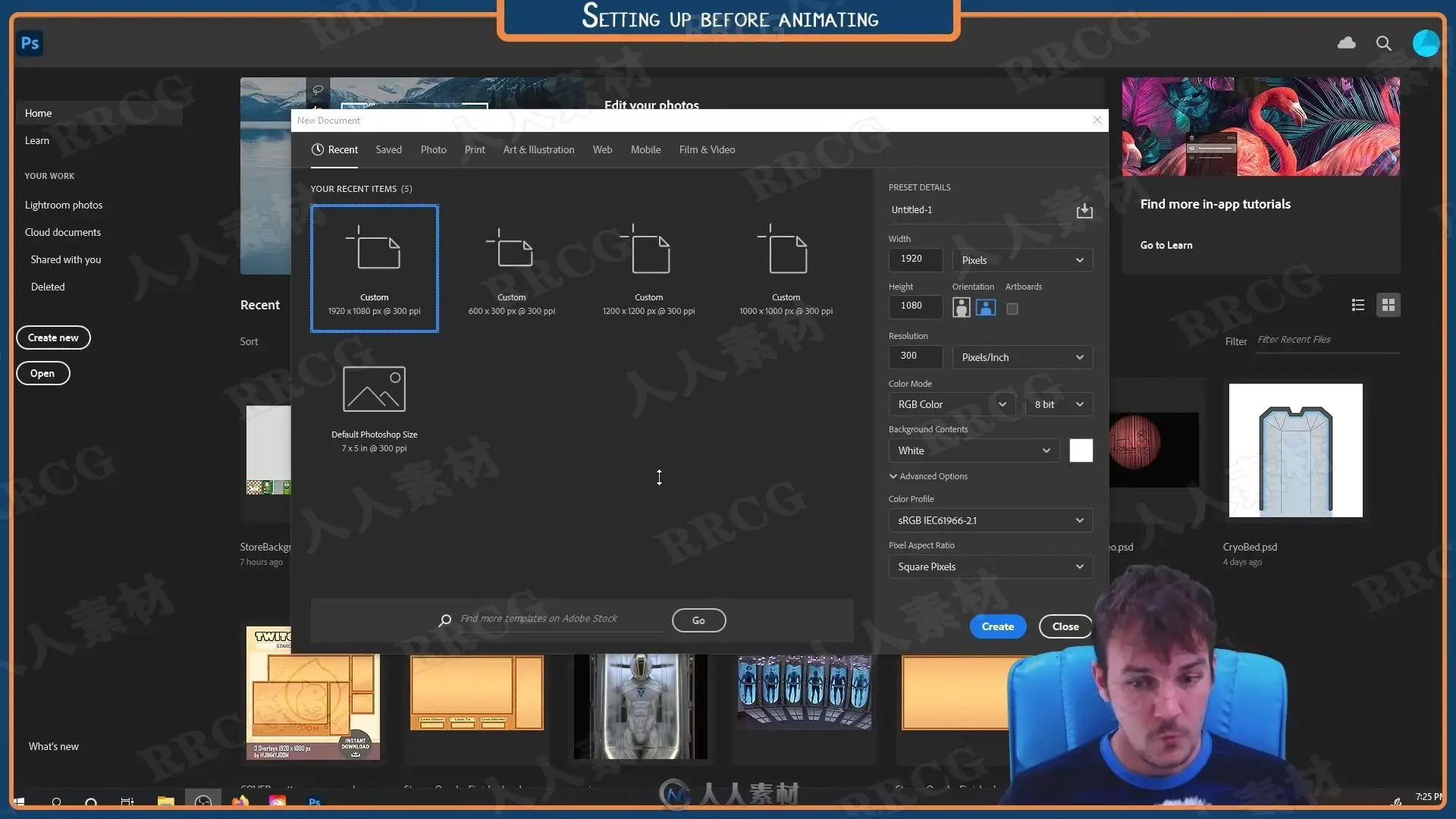Viewport: 1456px width, 819px height.
Task: Open the user profile avatar
Action: click(1426, 43)
